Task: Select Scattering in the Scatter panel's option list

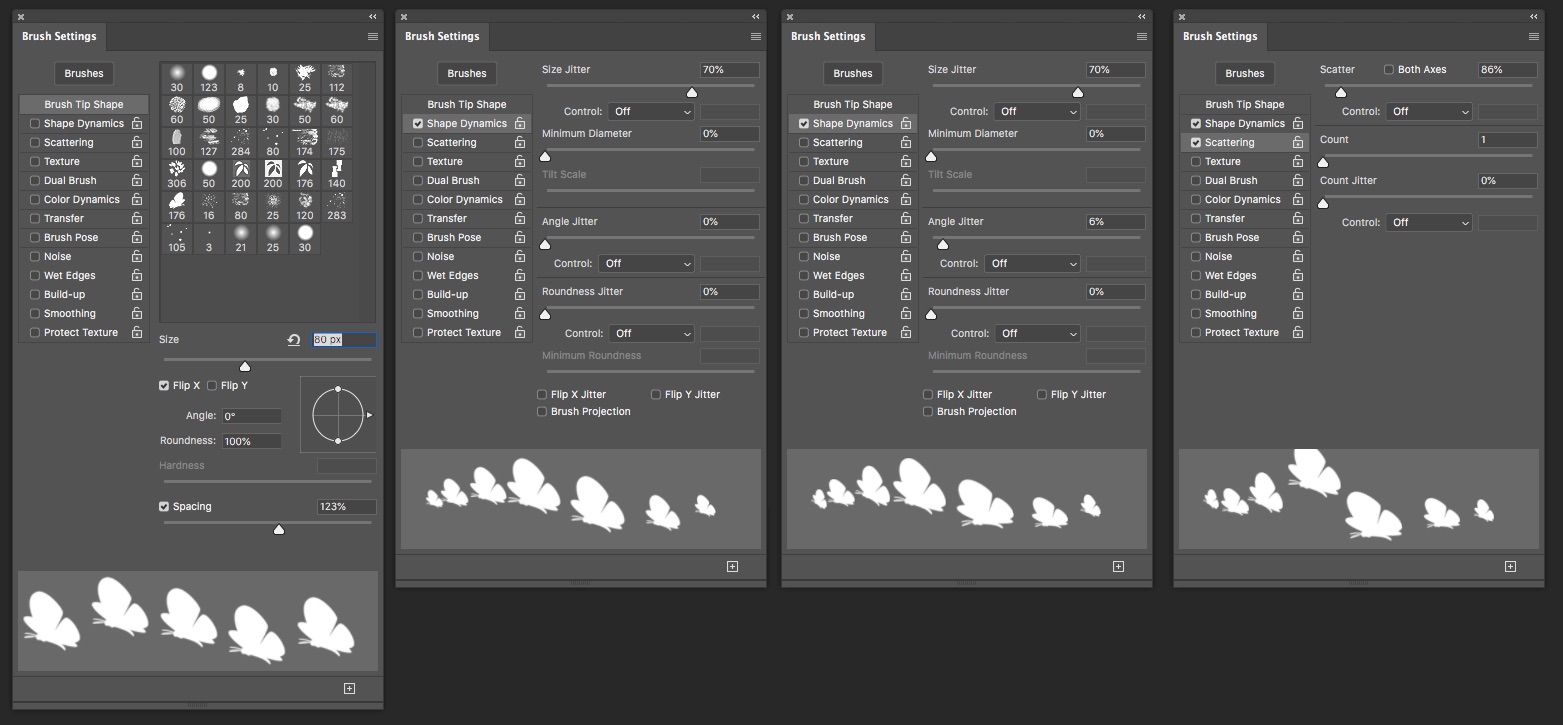Action: (1229, 143)
